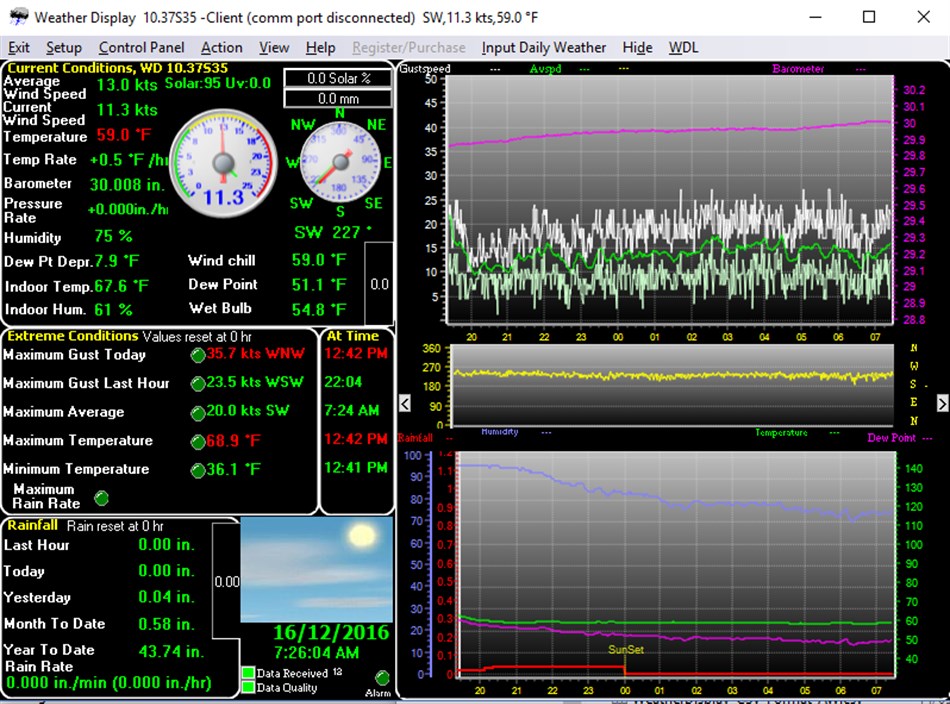This screenshot has width=950, height=704.
Task: Click the Maximum Gust Today green LED
Action: pyautogui.click(x=197, y=355)
